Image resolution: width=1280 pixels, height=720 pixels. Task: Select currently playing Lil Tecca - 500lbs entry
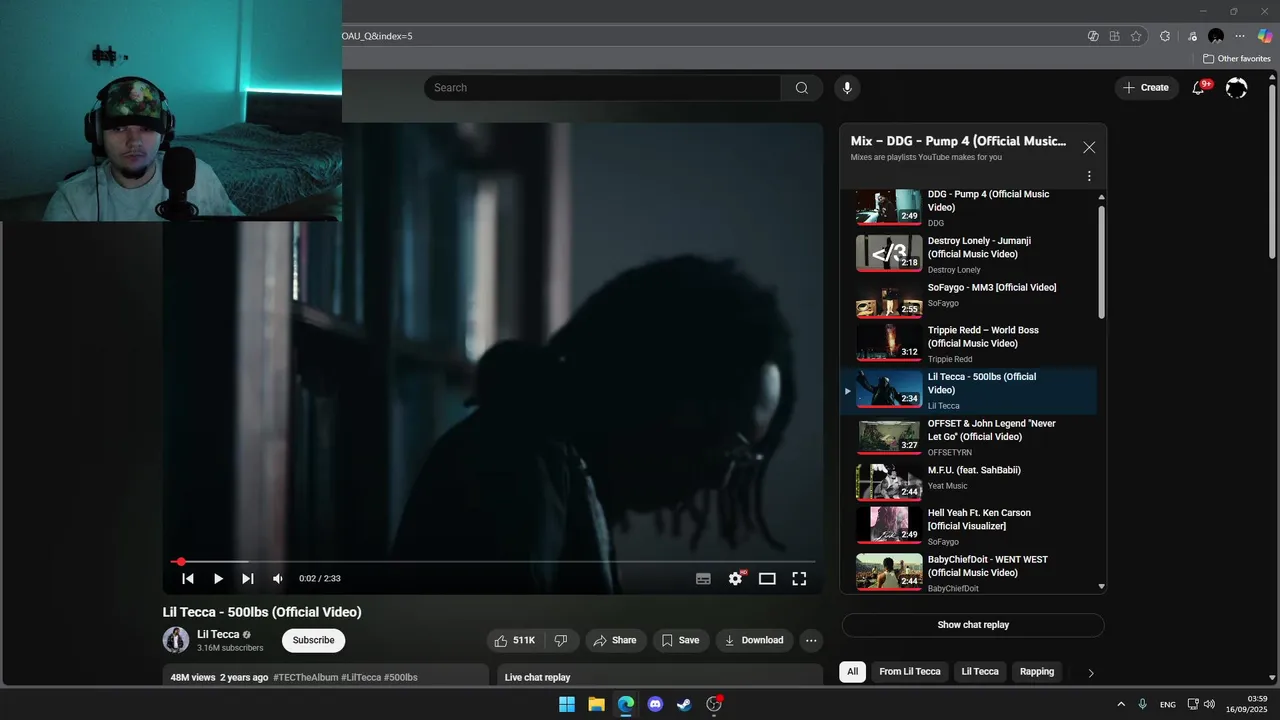pyautogui.click(x=968, y=390)
